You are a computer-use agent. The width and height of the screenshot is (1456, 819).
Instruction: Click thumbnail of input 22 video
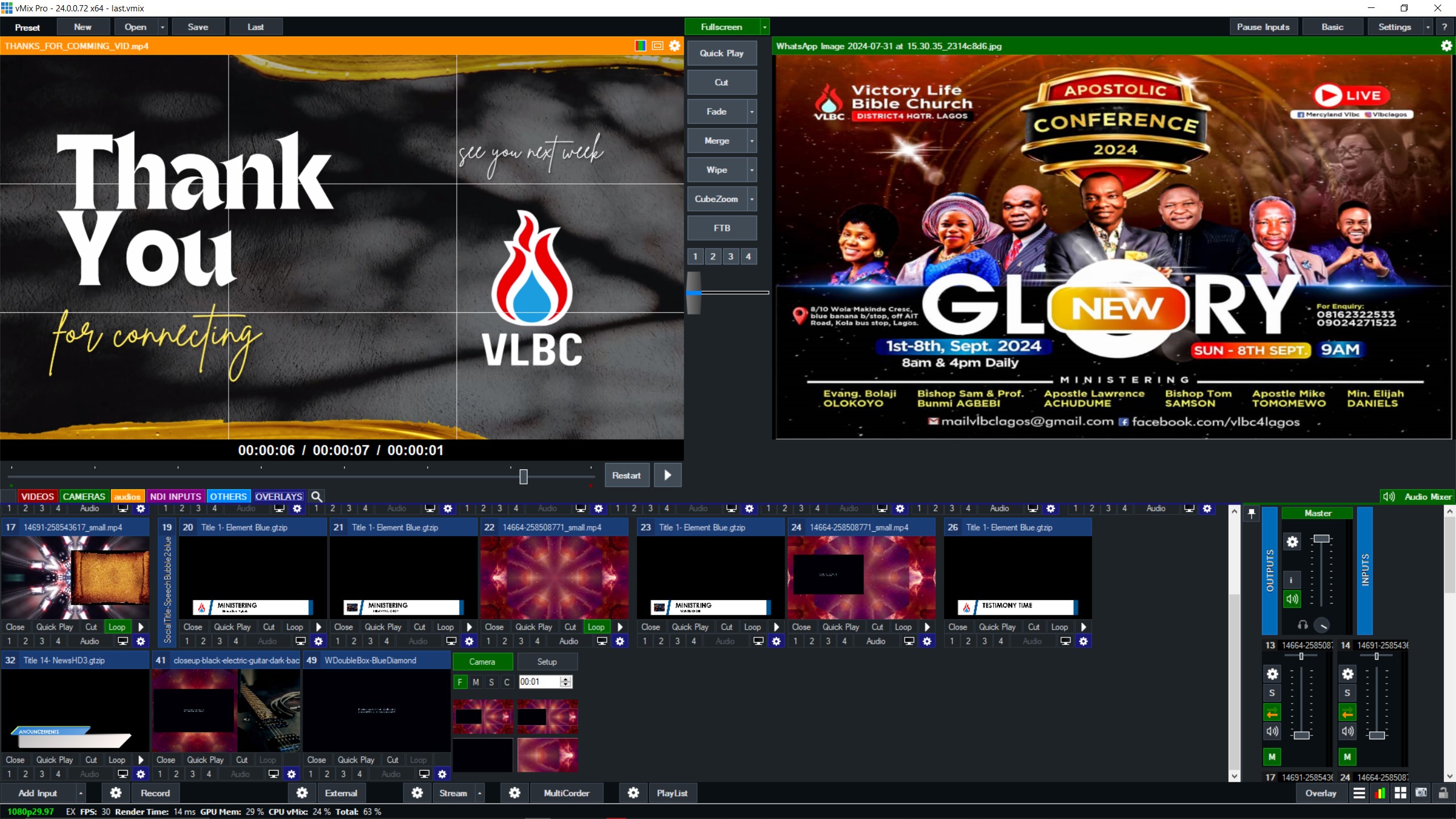(x=554, y=577)
